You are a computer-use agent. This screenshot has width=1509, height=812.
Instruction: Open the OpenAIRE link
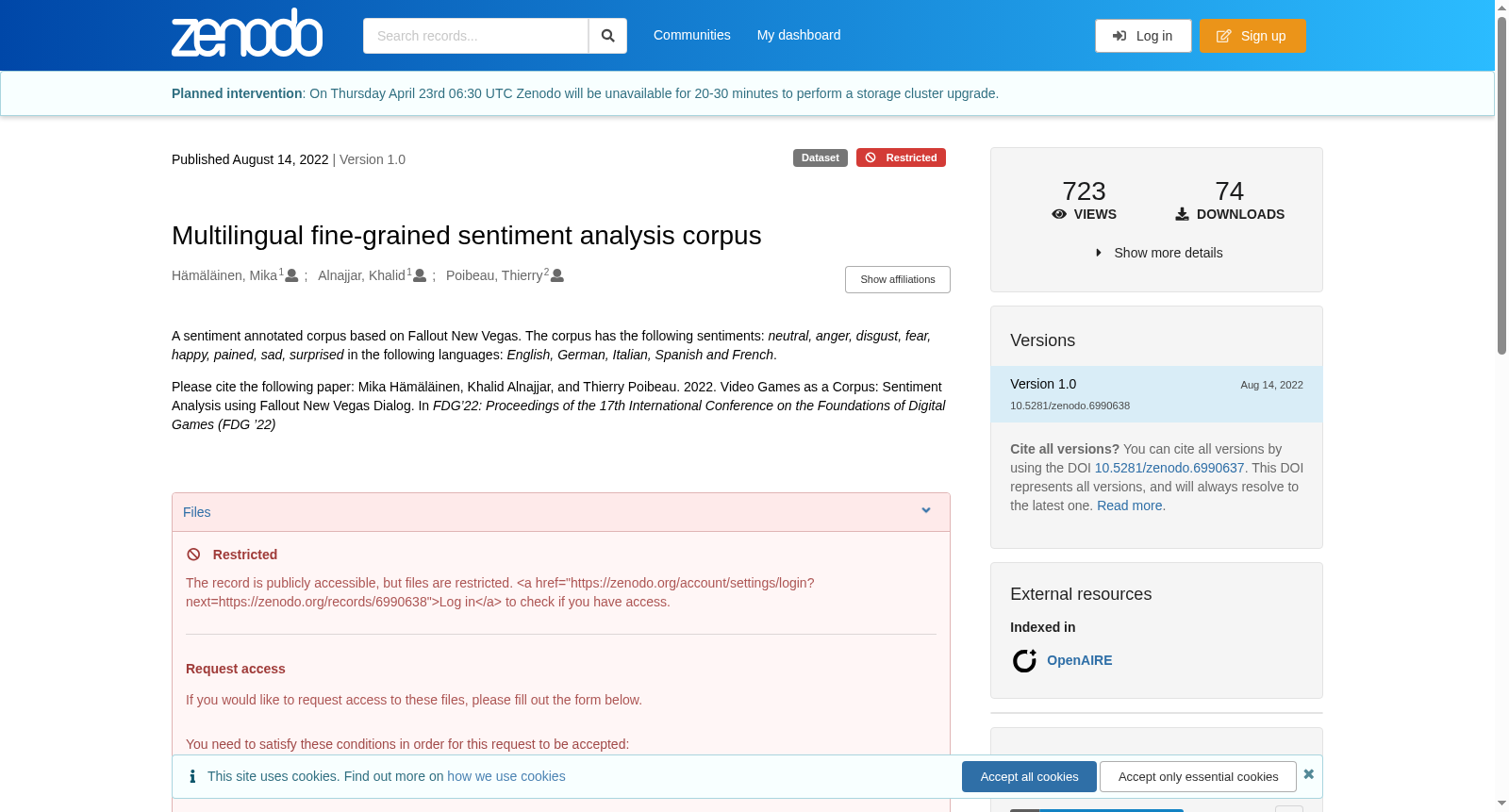(1080, 660)
